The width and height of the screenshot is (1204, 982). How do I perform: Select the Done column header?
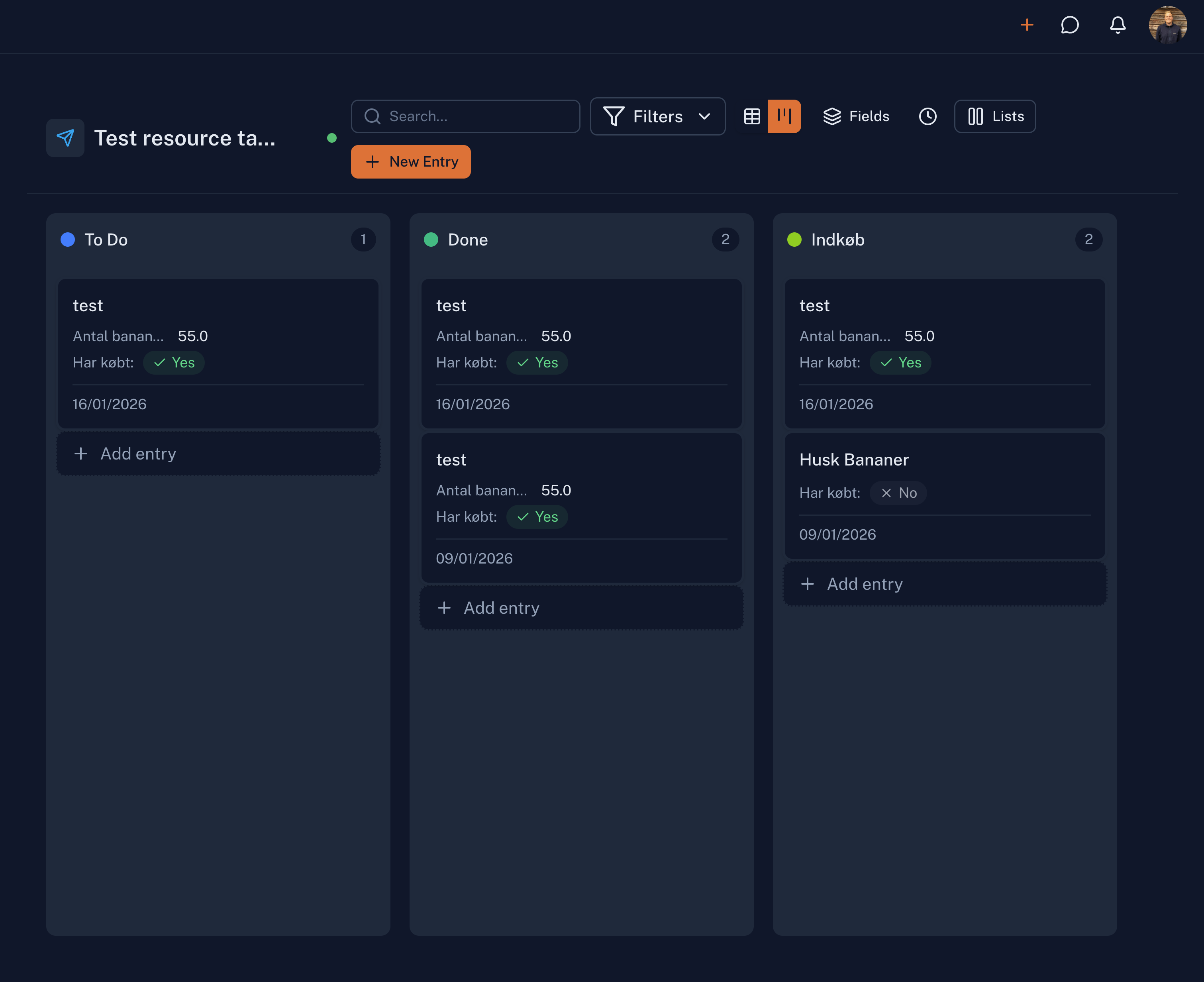pos(467,239)
